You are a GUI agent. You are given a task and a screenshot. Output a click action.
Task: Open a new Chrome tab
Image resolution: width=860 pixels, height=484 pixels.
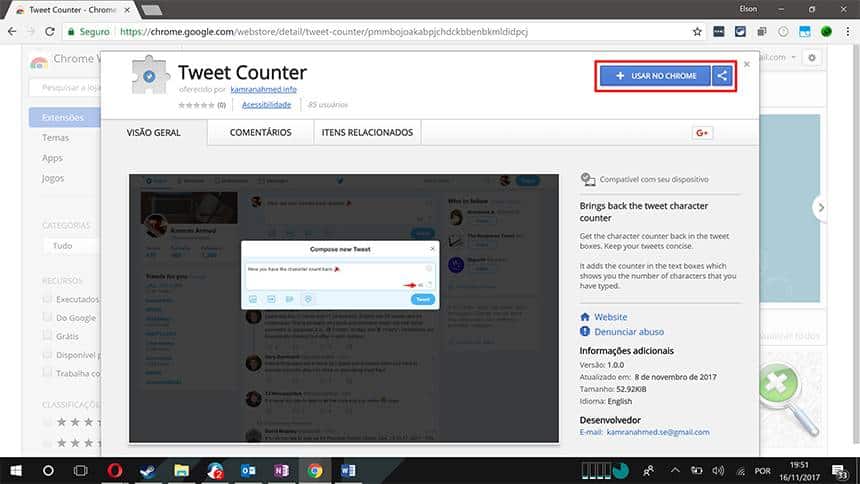click(151, 10)
